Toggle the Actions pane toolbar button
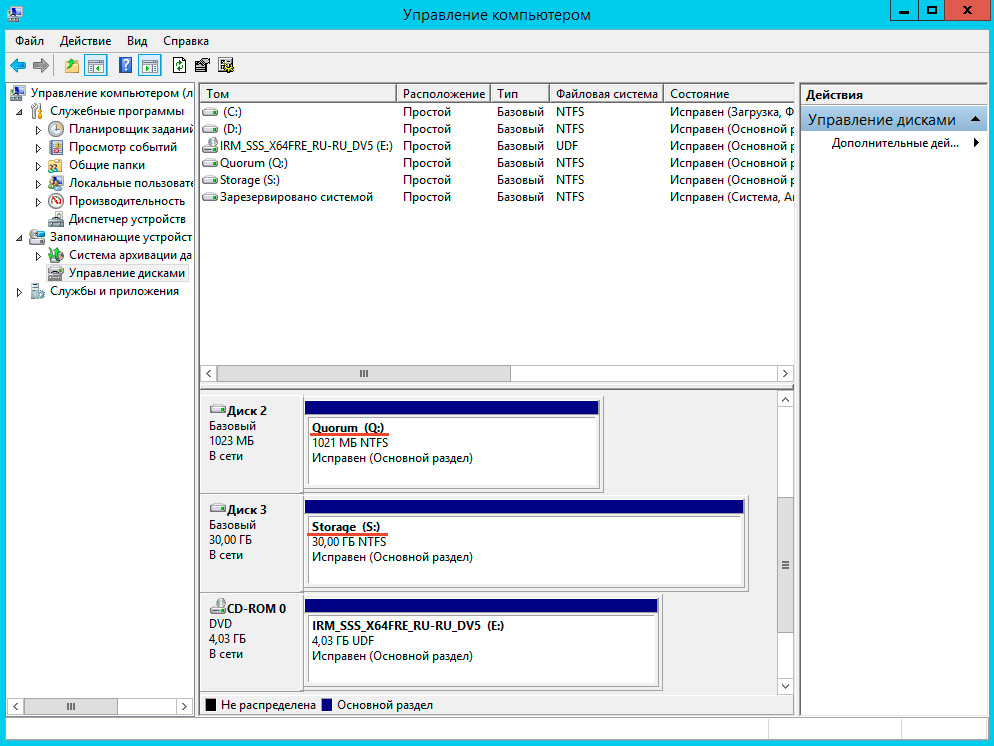 pos(150,66)
